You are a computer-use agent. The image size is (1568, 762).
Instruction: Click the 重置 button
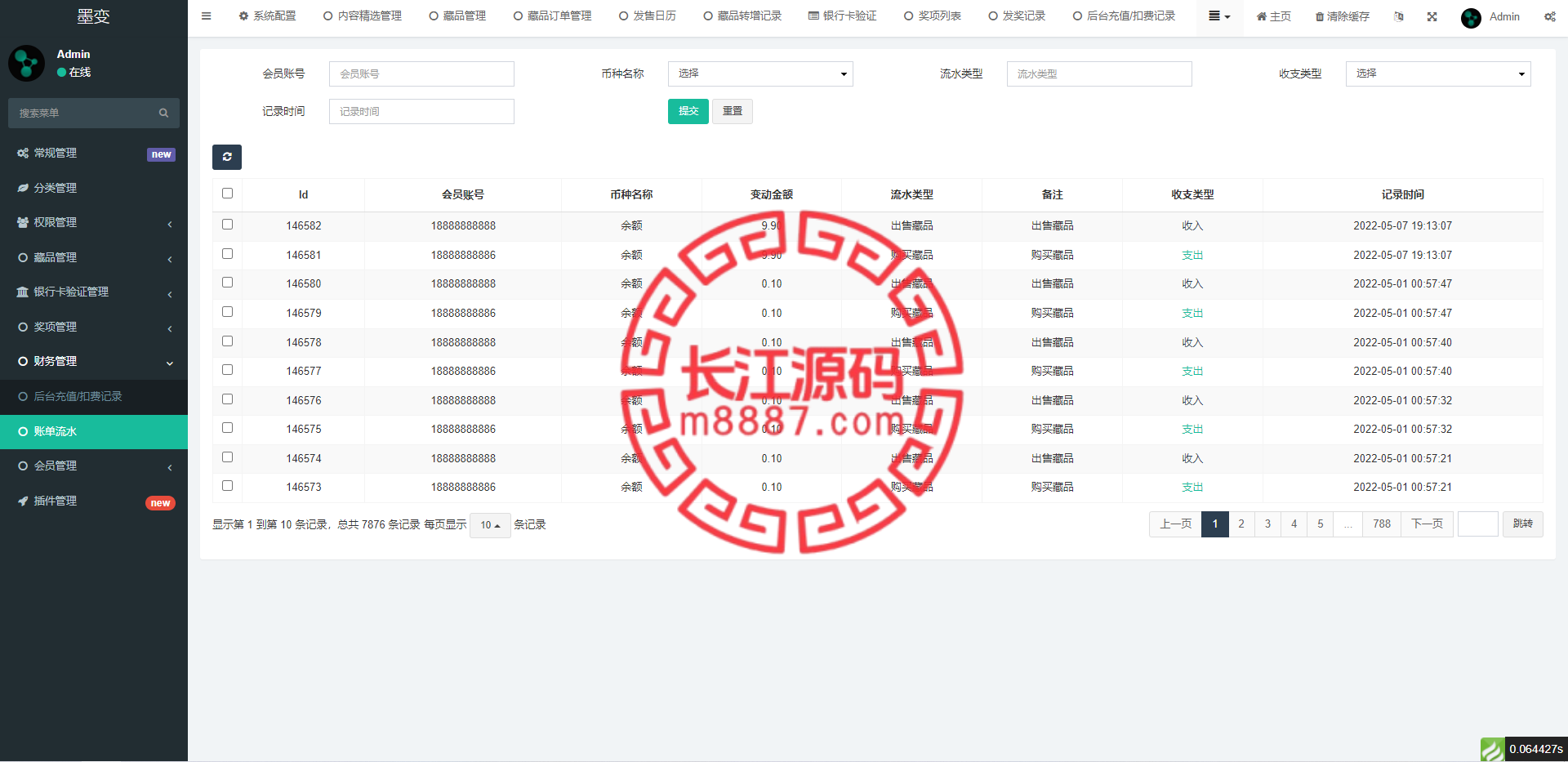click(x=733, y=111)
